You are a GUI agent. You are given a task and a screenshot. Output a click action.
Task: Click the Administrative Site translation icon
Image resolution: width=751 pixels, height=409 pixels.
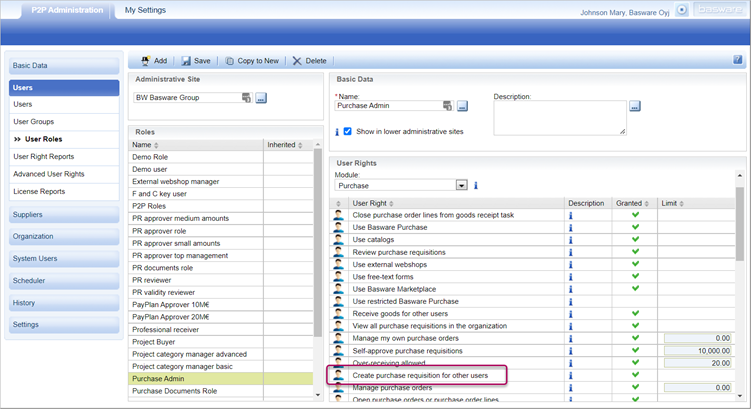[x=246, y=98]
